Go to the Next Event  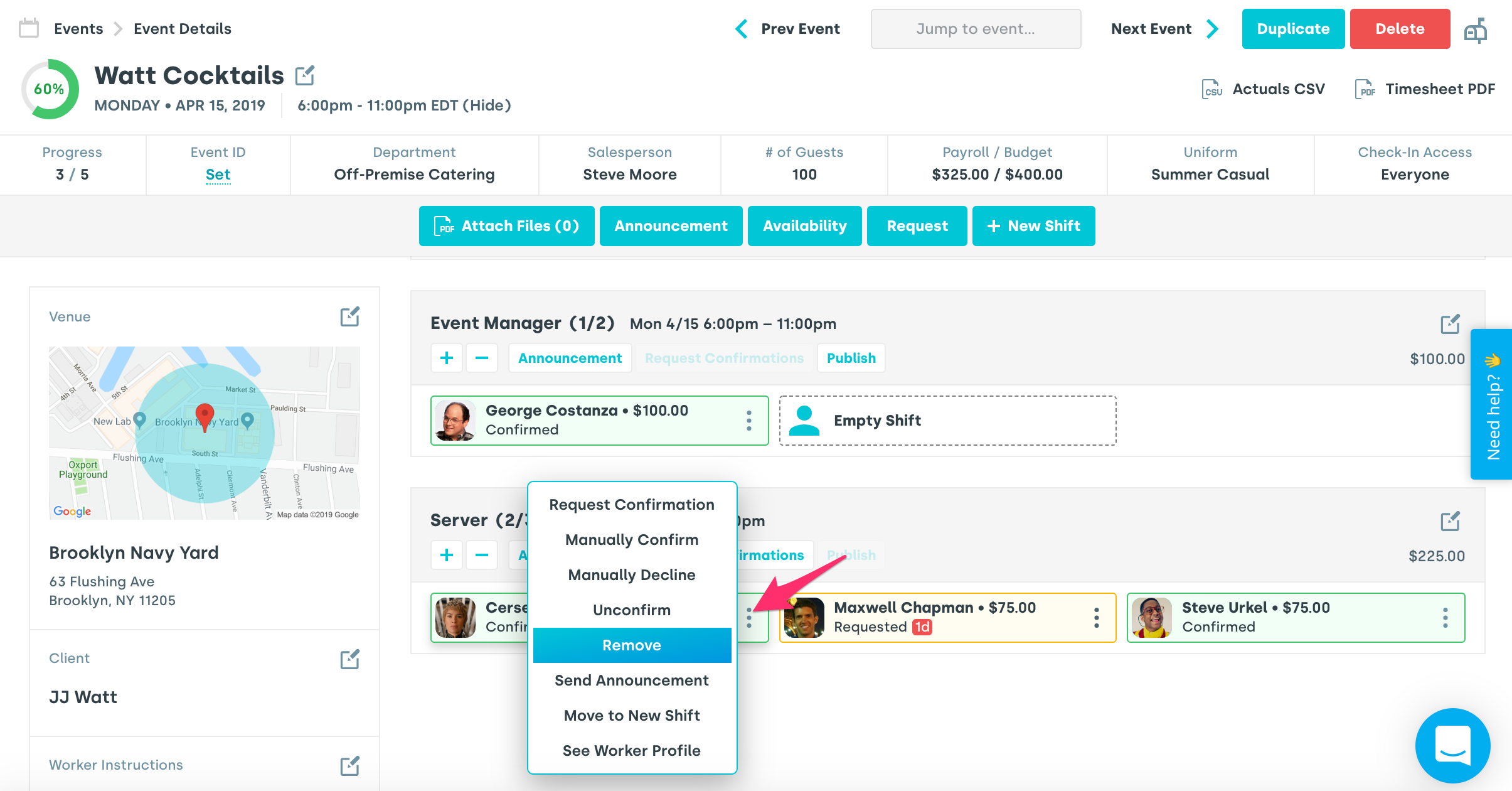tap(1164, 29)
